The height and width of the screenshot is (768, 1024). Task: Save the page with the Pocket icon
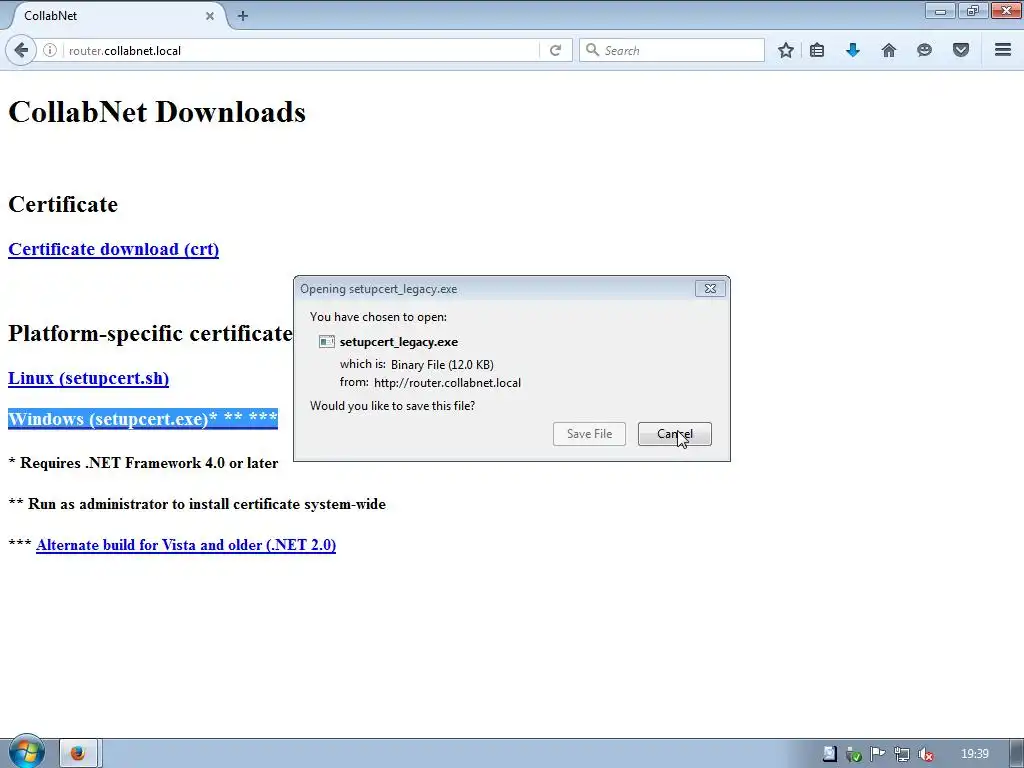(x=961, y=50)
